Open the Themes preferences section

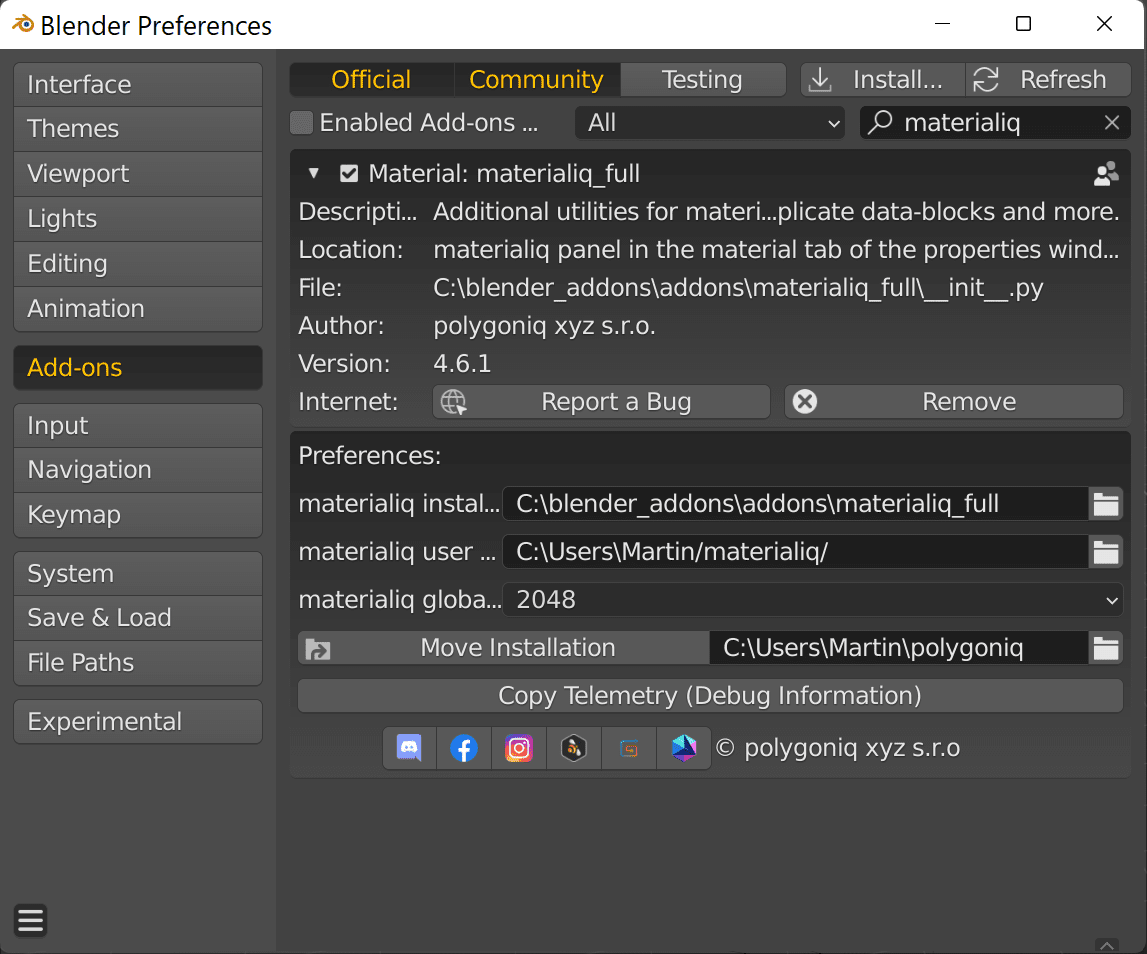(138, 129)
